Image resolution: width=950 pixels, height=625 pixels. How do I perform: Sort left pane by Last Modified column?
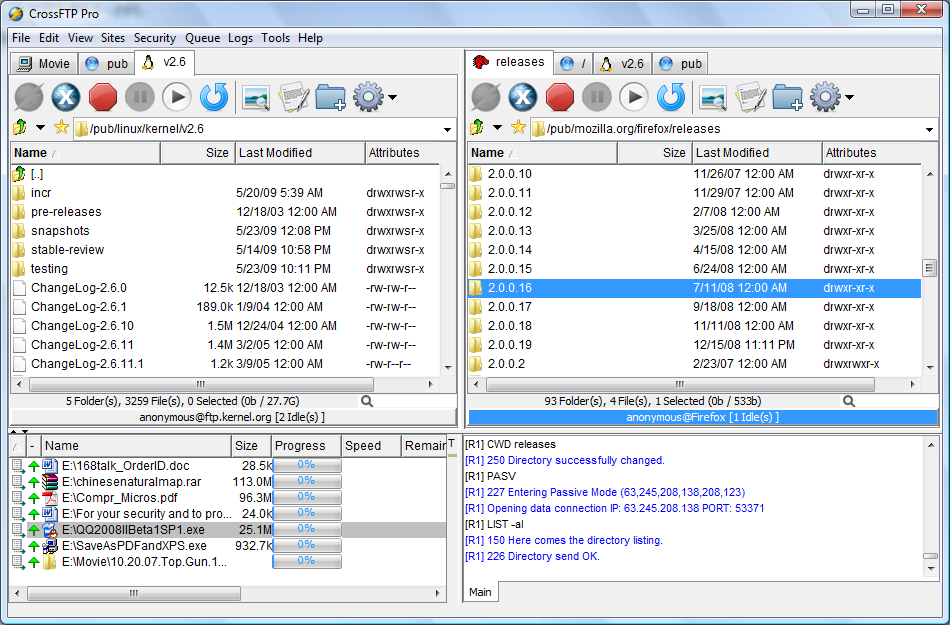[276, 153]
